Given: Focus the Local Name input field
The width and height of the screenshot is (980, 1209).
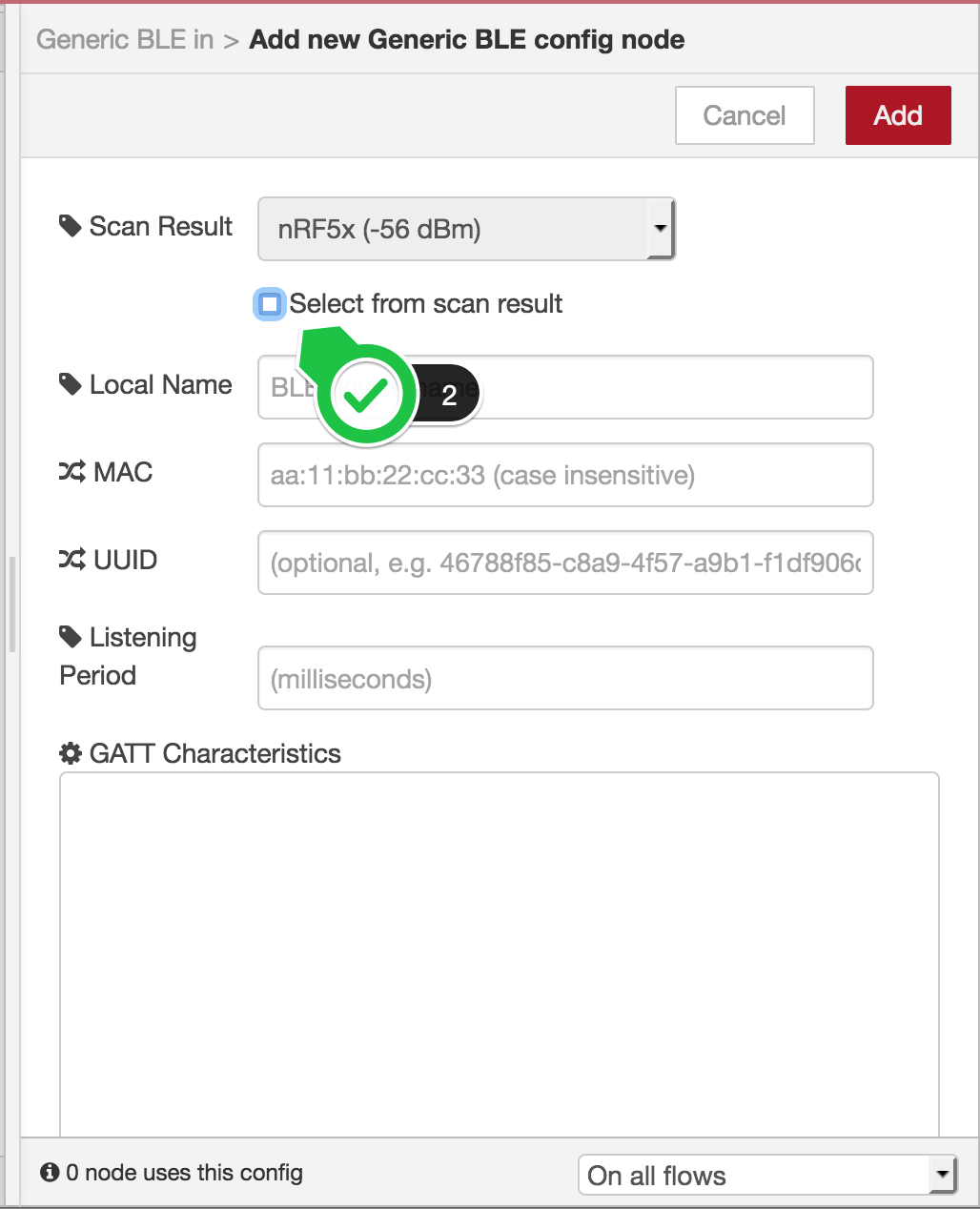Looking at the screenshot, I should click(565, 387).
